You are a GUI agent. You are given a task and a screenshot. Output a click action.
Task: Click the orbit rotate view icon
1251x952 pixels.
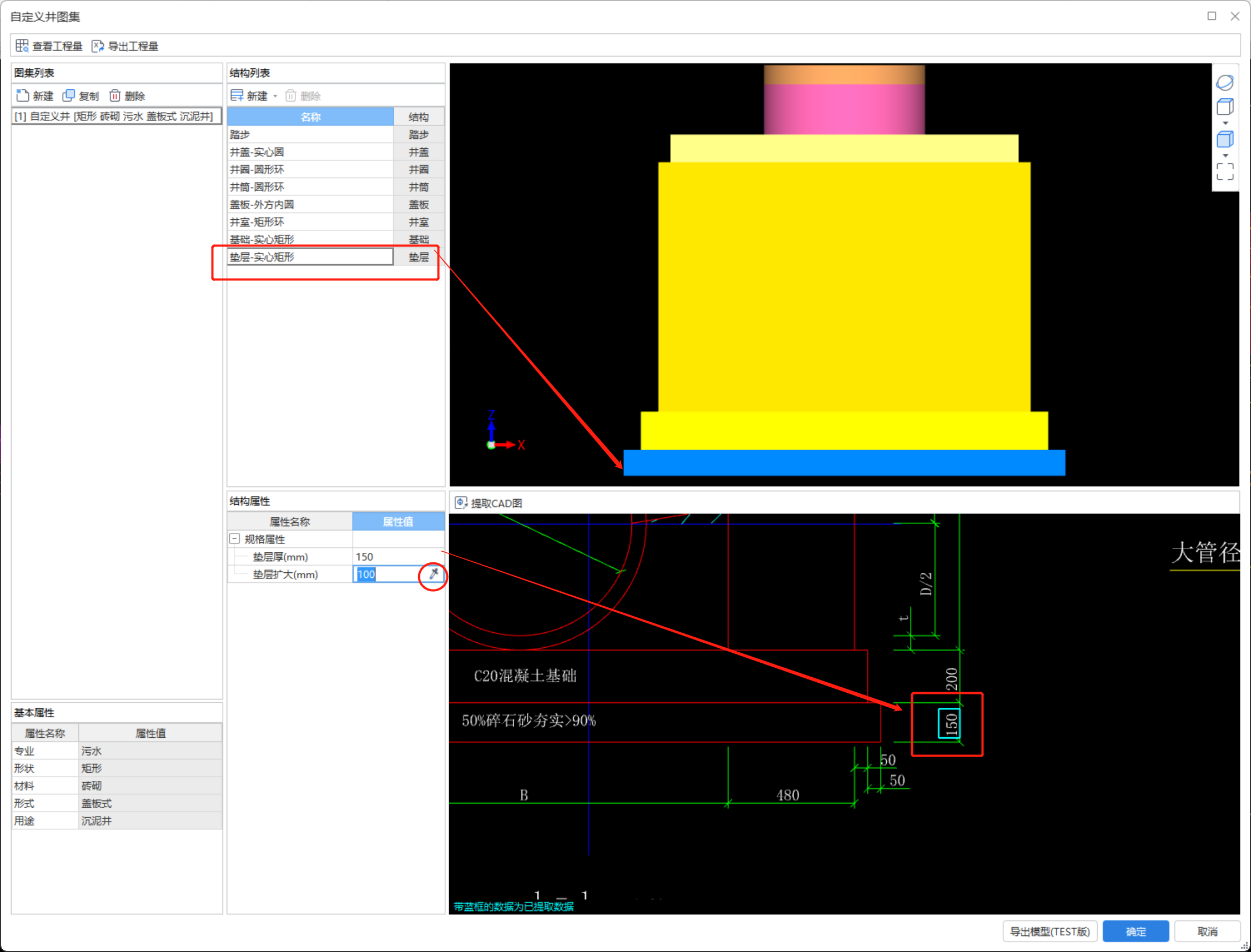click(x=1224, y=83)
